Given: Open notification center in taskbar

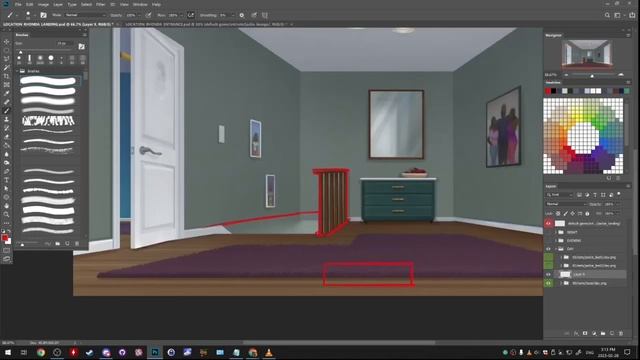Looking at the screenshot, I should pyautogui.click(x=627, y=352).
